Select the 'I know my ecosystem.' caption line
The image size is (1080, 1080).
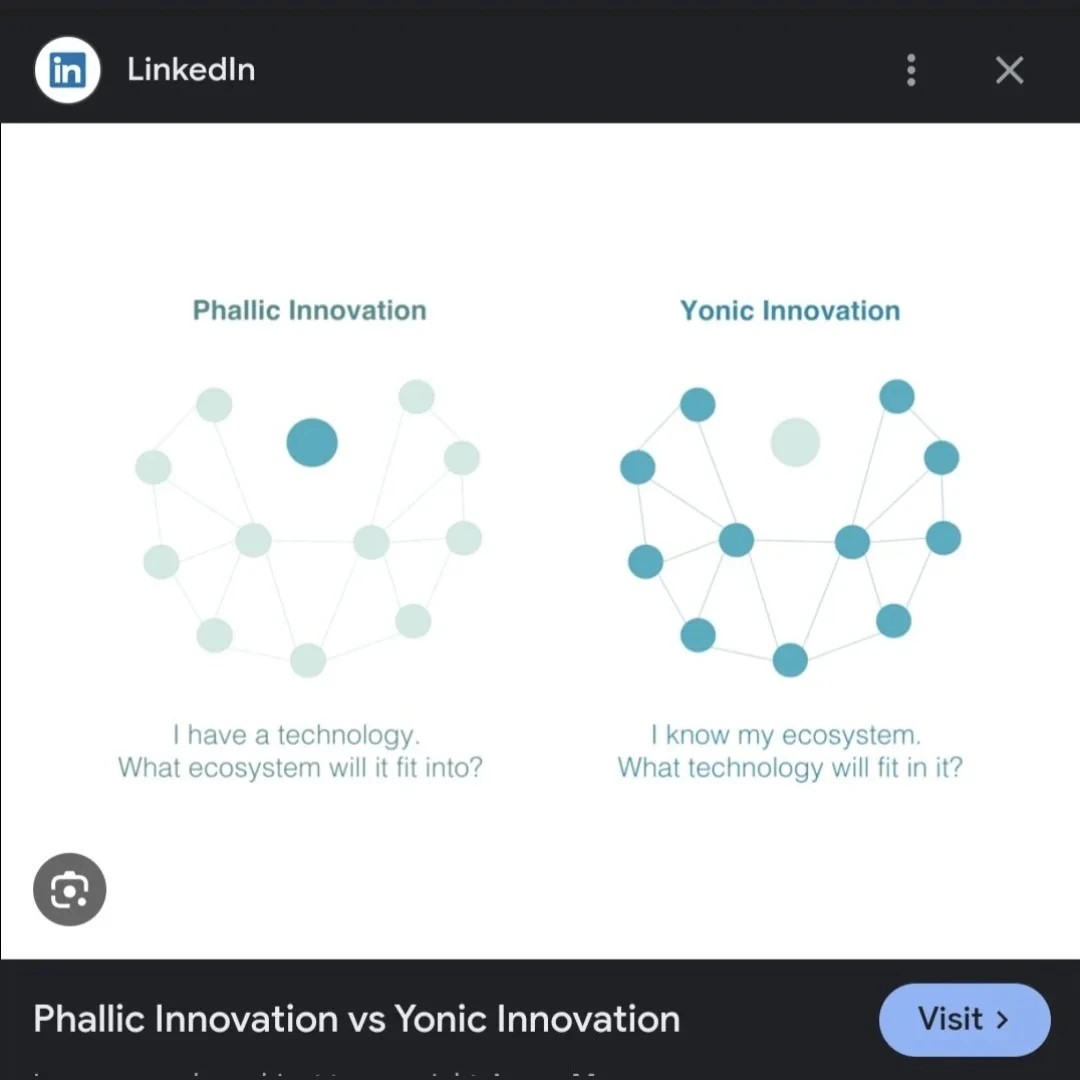(785, 735)
